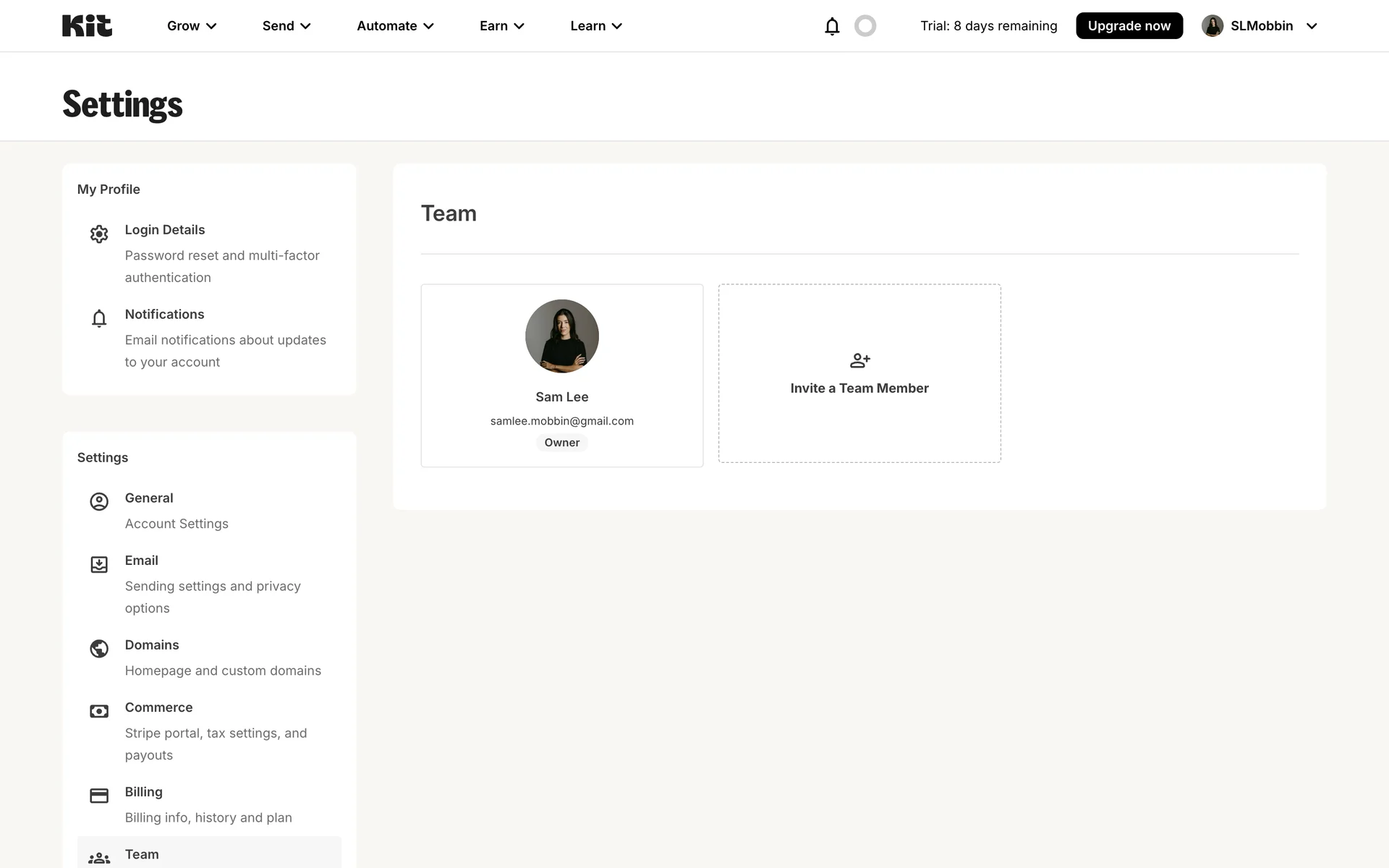Click the circular progress ring icon

pos(865,26)
